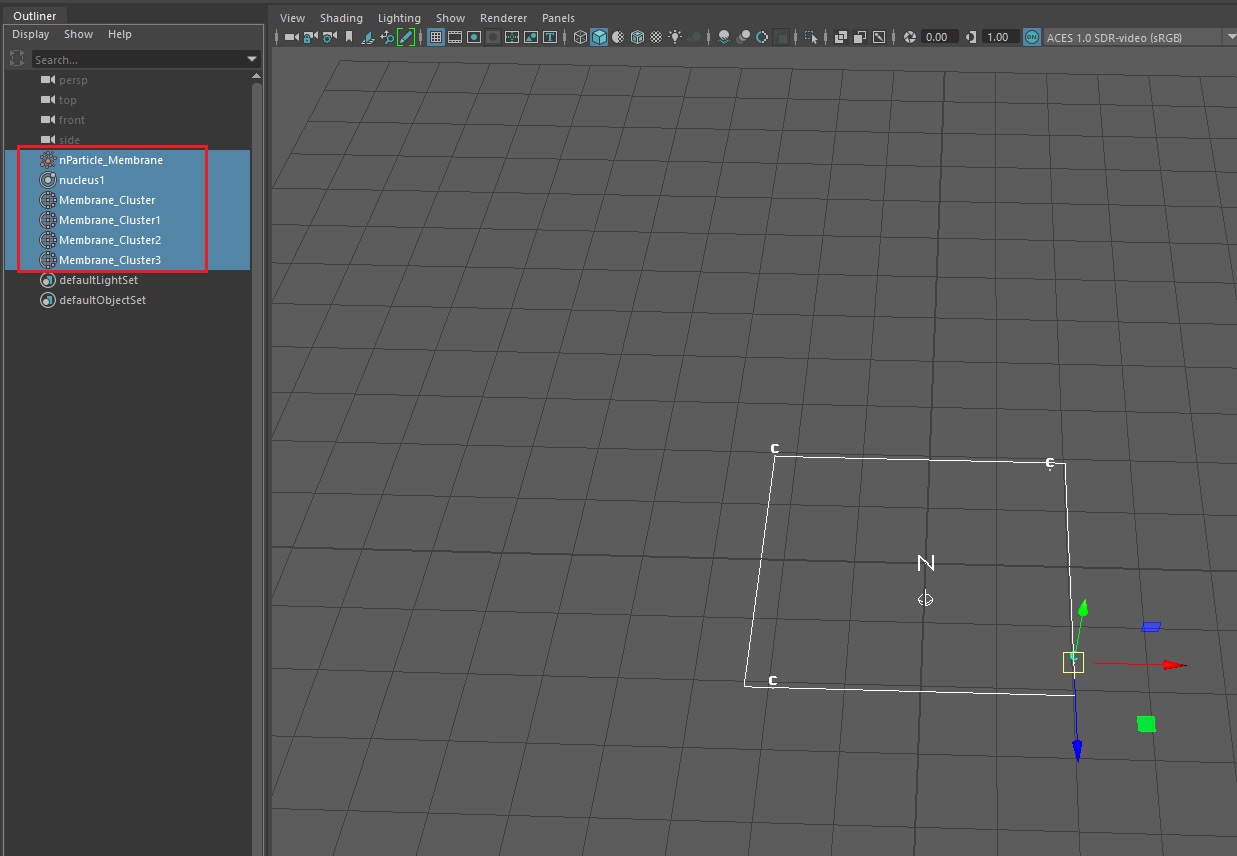Screen dimensions: 1237x856
Task: Open Camera Attributes via the toolbar icon
Action: pyautogui.click(x=329, y=37)
